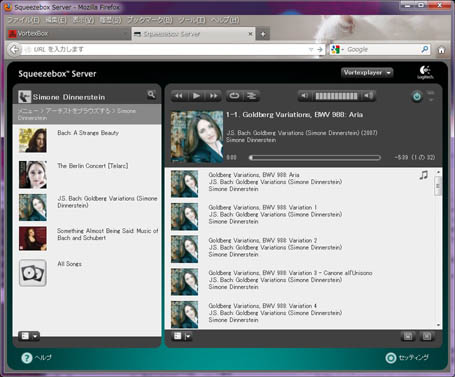Click the browser back arrow button
This screenshot has width=455, height=377.
coord(14,50)
